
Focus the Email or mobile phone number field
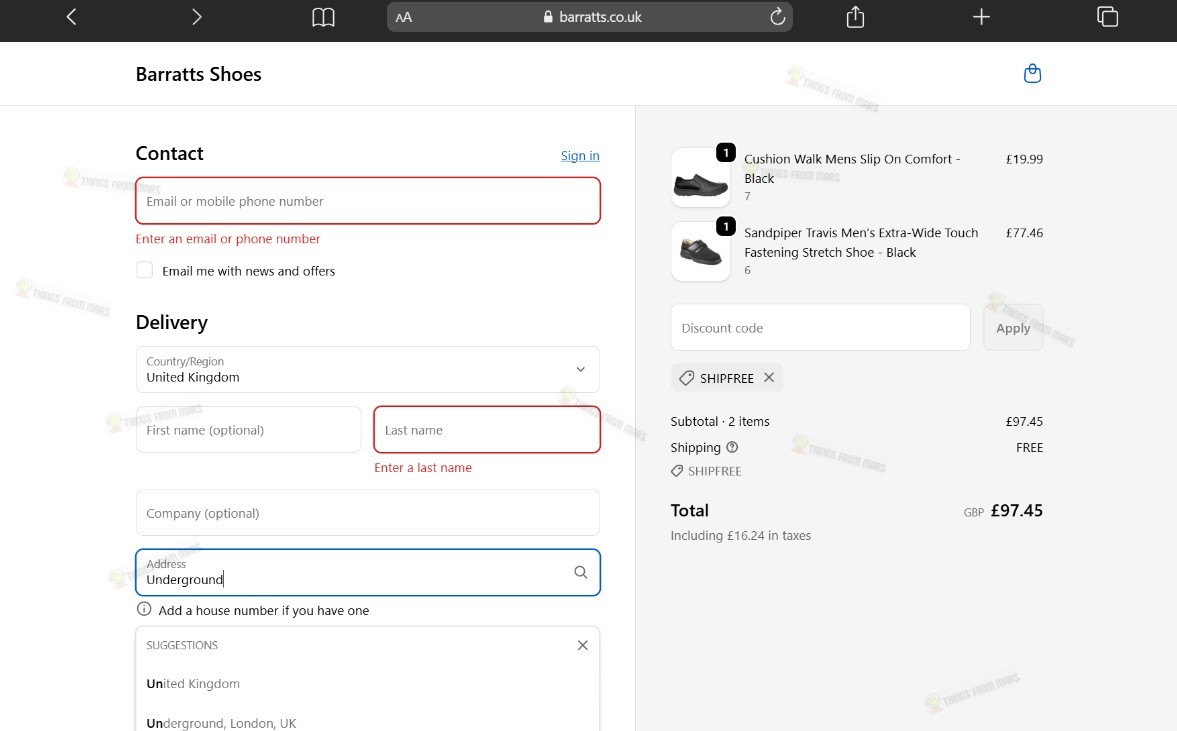click(368, 200)
